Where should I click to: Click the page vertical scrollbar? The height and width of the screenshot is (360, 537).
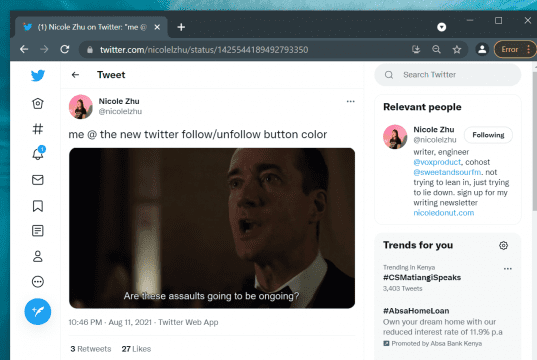pos(535,140)
